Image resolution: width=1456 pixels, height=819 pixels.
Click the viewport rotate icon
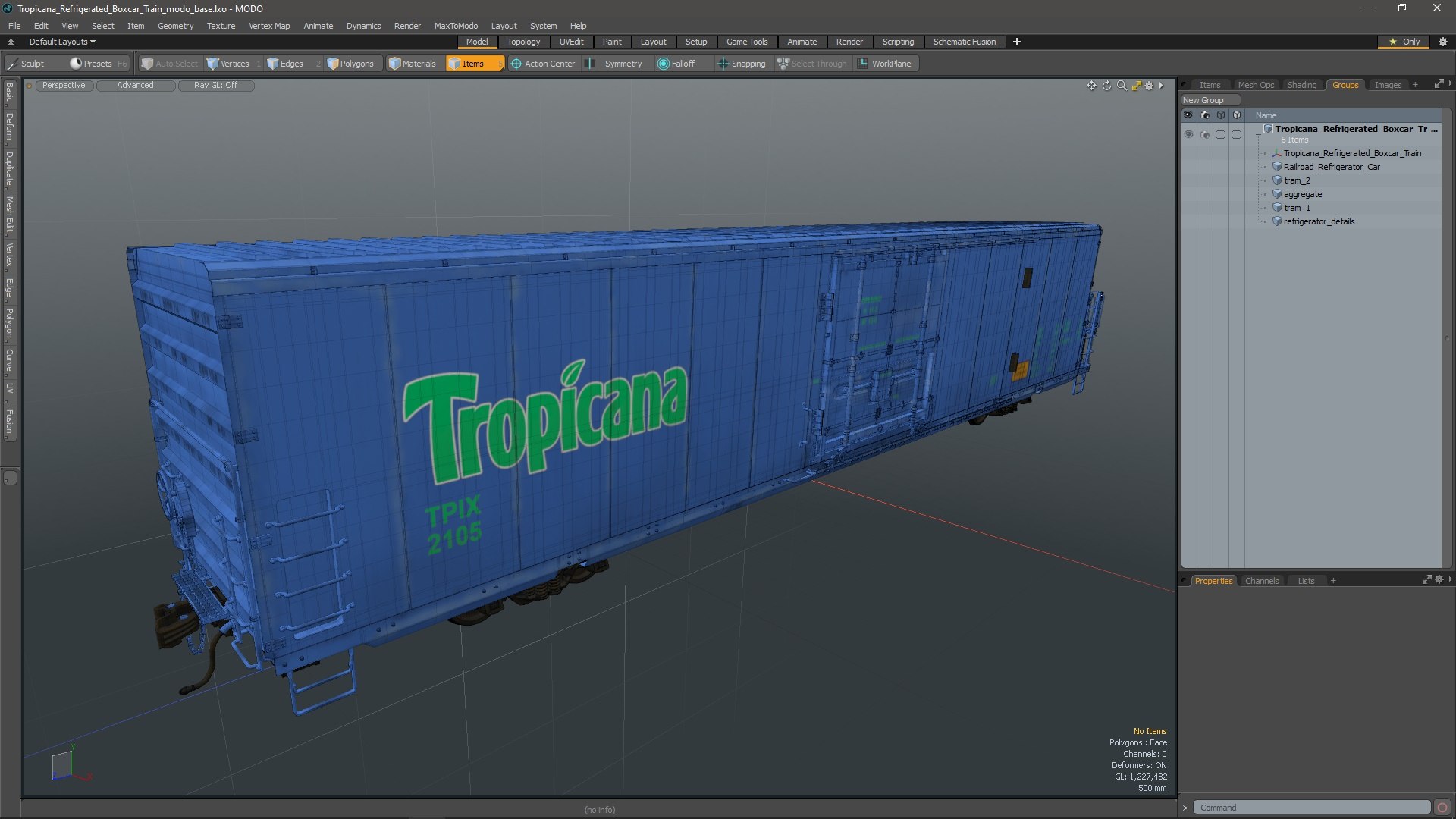pyautogui.click(x=1106, y=86)
